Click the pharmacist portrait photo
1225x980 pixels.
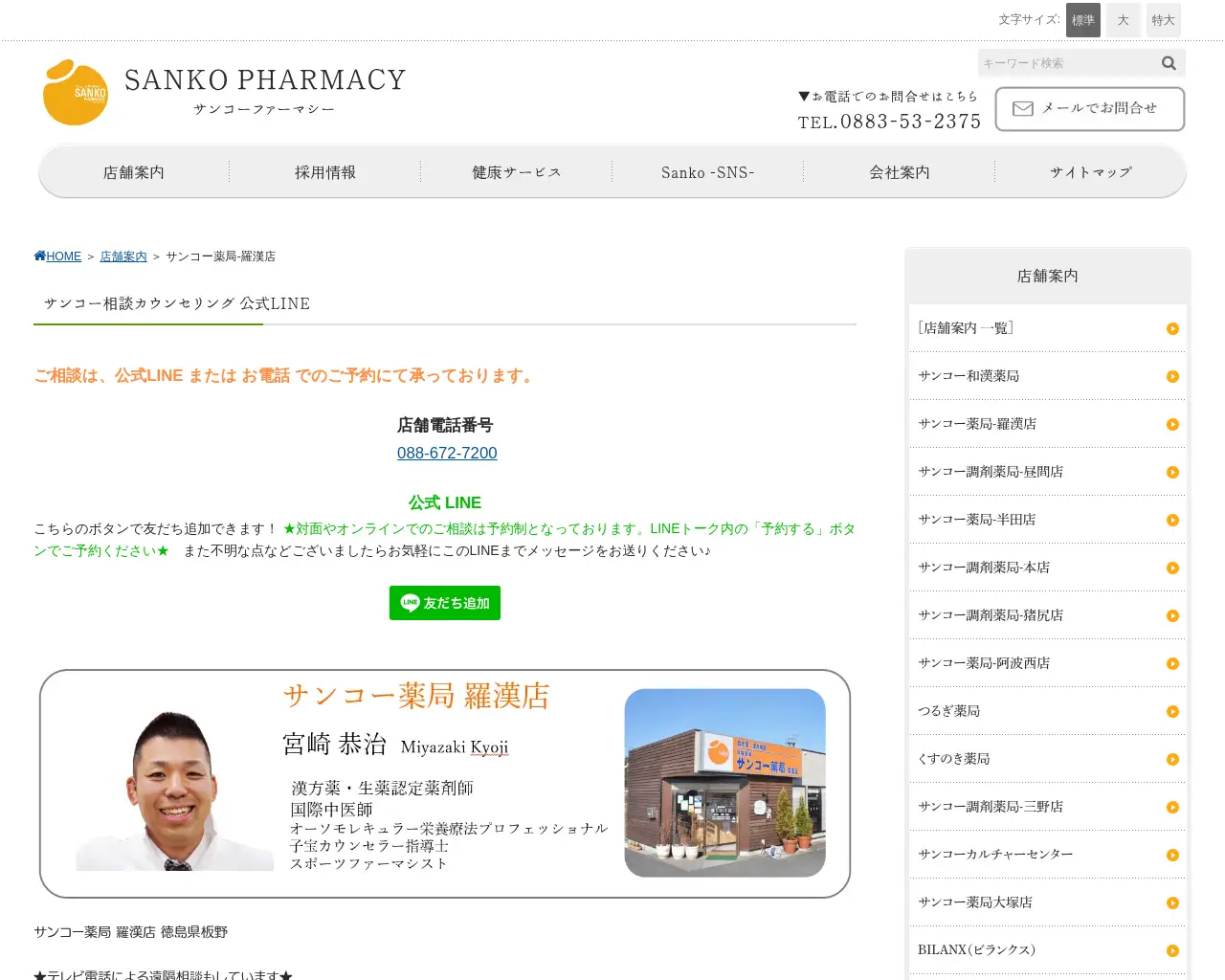[x=175, y=791]
